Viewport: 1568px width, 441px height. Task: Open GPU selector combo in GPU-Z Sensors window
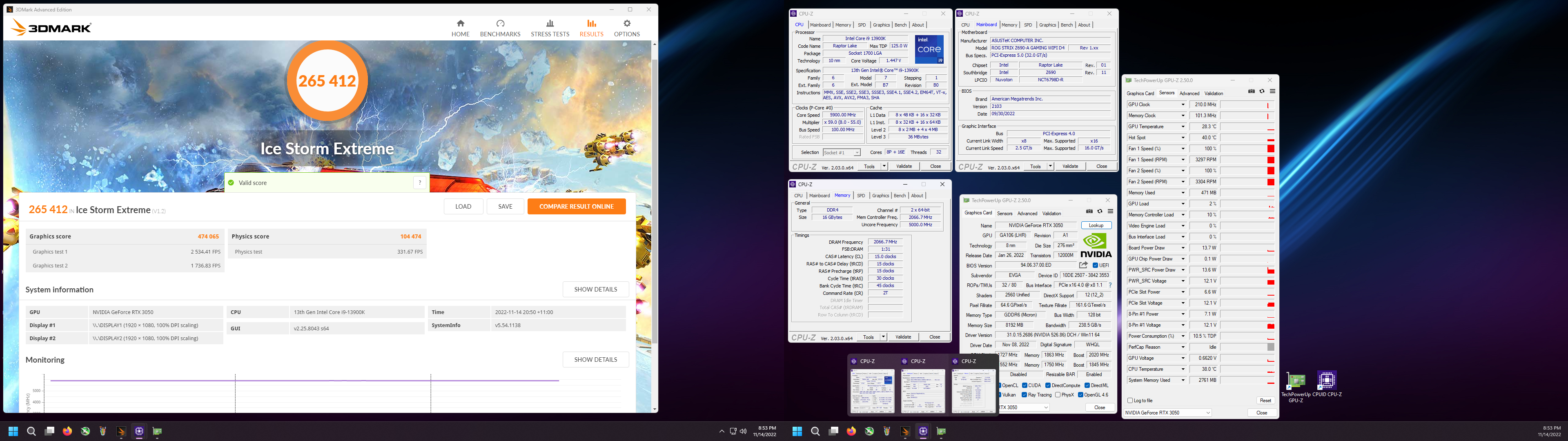tap(1167, 412)
